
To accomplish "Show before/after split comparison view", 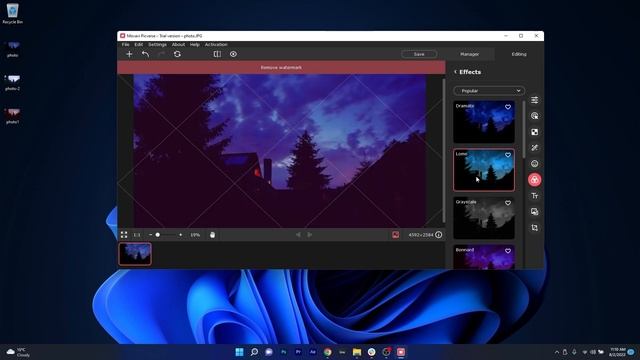I will pos(217,54).
